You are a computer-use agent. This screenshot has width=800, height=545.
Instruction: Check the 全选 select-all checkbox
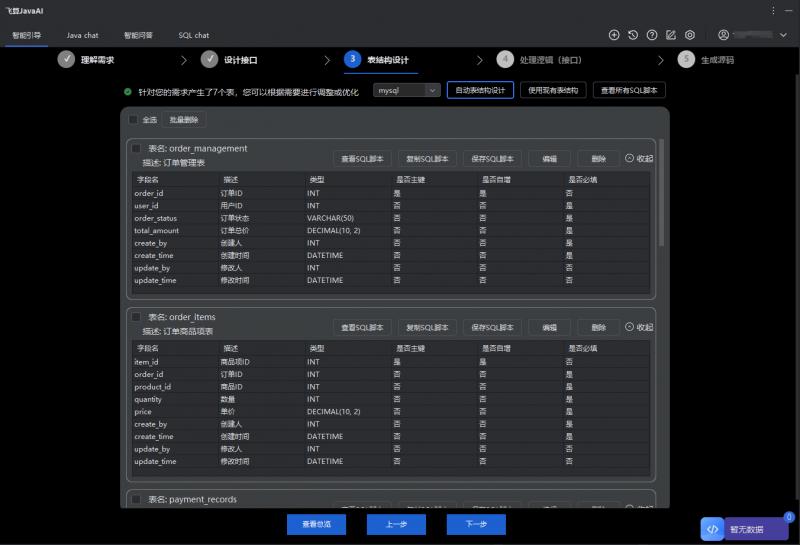(133, 120)
